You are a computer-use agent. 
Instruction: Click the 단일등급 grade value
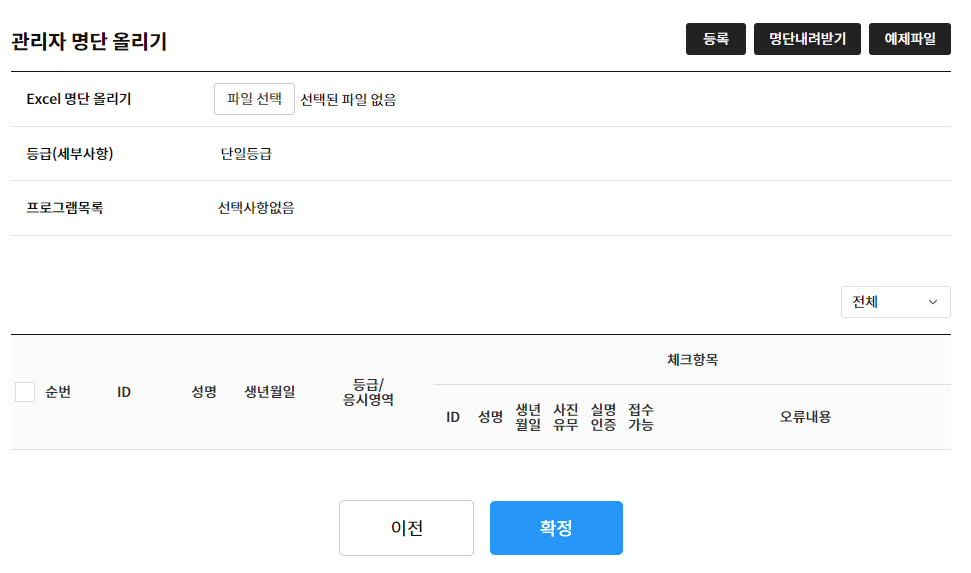pos(246,154)
